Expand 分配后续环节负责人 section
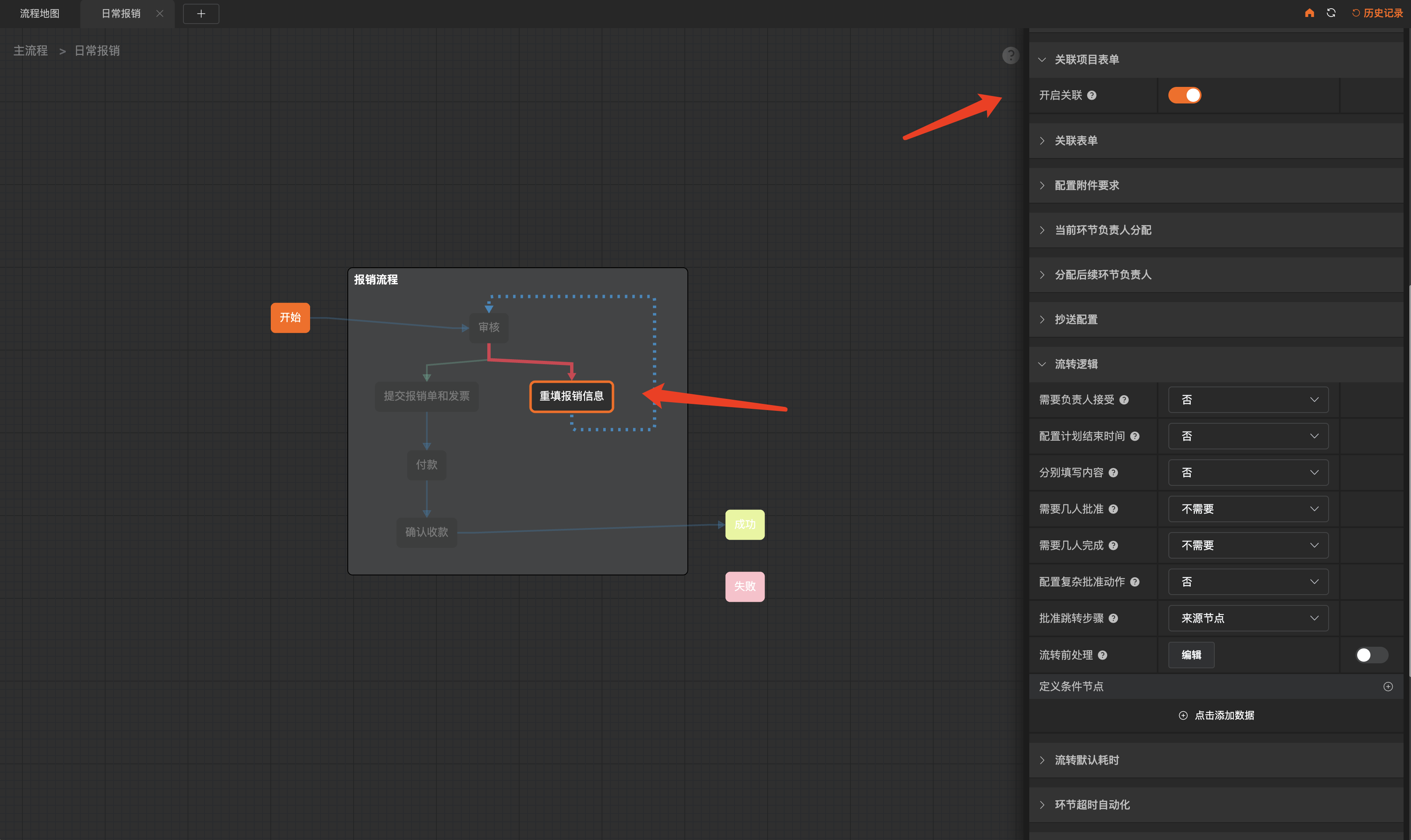The height and width of the screenshot is (840, 1411). [x=1217, y=274]
